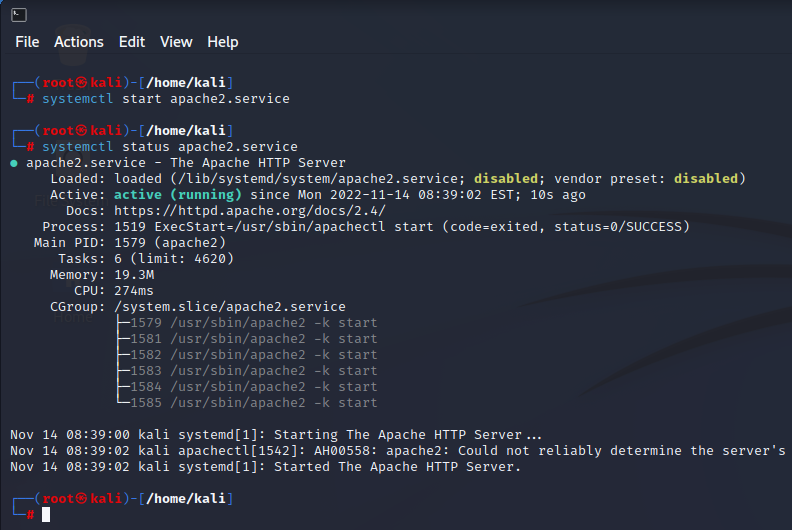Click the AH00558 apachectl log line
The image size is (792, 530).
click(x=398, y=451)
